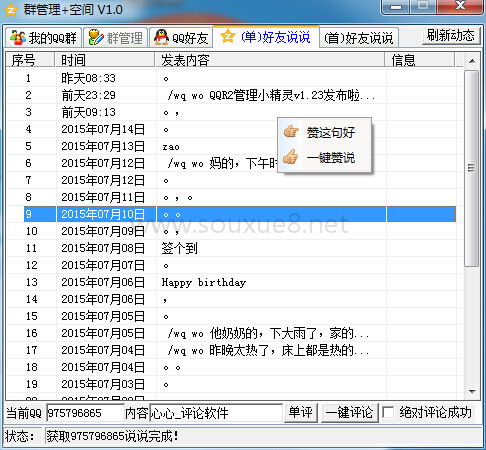Click the thumbs-up icon beside 一键赞说
The image size is (486, 450).
[x=291, y=157]
